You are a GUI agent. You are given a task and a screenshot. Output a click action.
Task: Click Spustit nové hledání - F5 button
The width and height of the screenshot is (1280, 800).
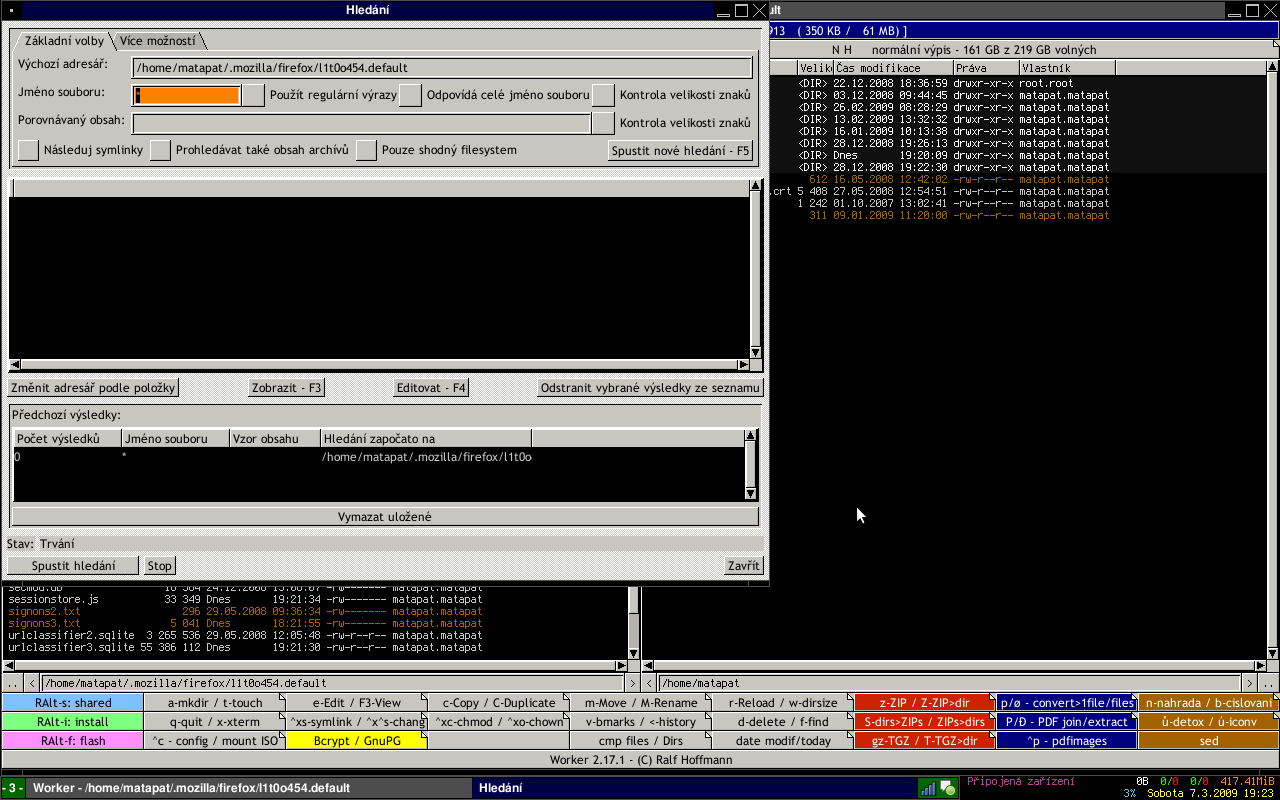point(680,151)
